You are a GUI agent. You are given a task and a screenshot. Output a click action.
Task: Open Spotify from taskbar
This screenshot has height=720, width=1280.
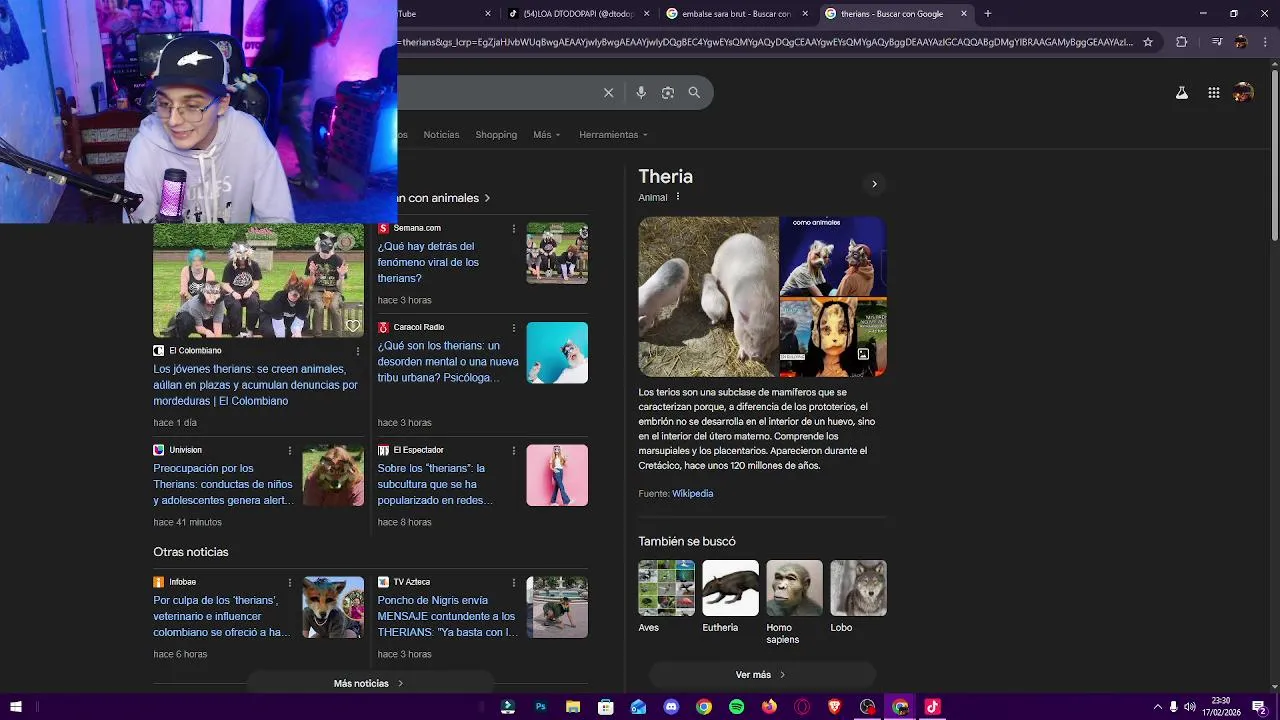point(737,707)
